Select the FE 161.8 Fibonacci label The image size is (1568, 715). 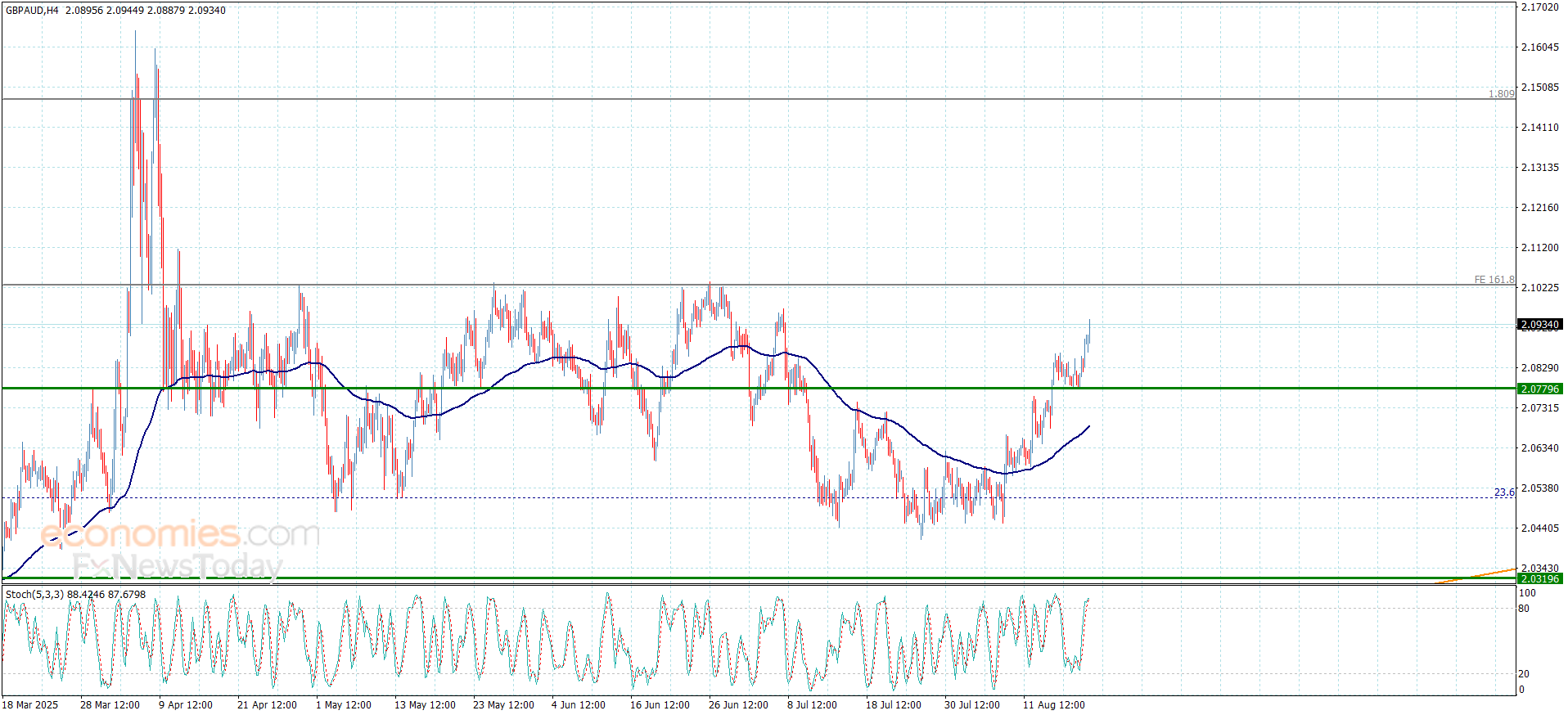coord(1494,280)
